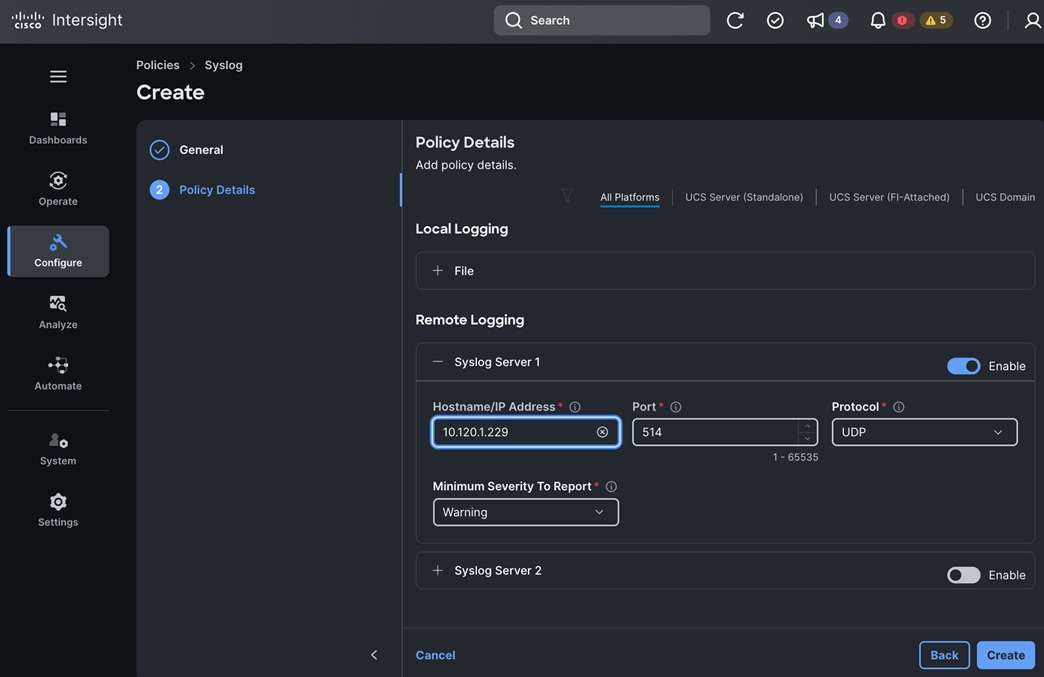Screen dimensions: 1044x677
Task: Increment the Port value
Action: (x=807, y=426)
